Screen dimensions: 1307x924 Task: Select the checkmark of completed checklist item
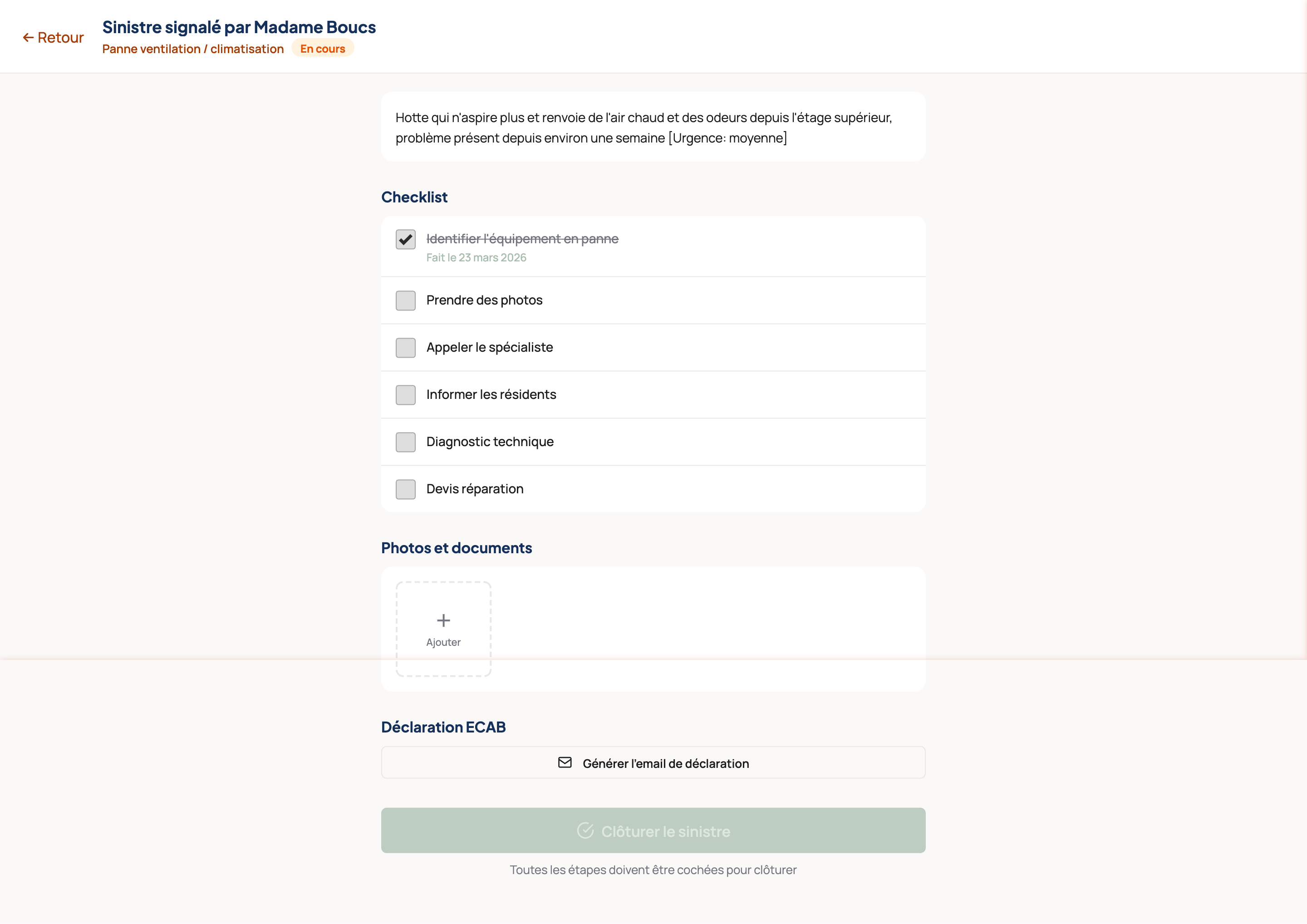click(405, 239)
